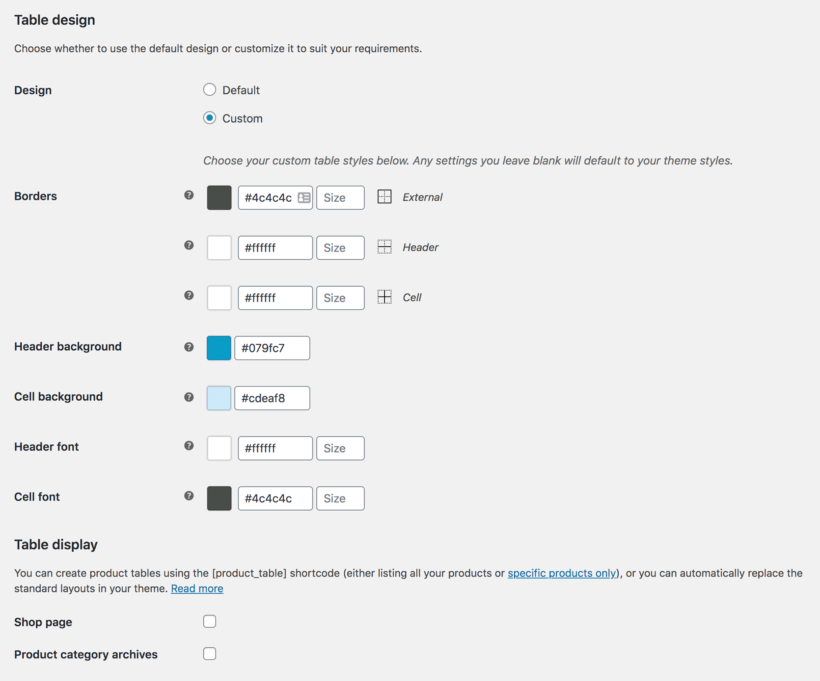Open the specific products only link
The image size is (820, 681).
point(560,573)
